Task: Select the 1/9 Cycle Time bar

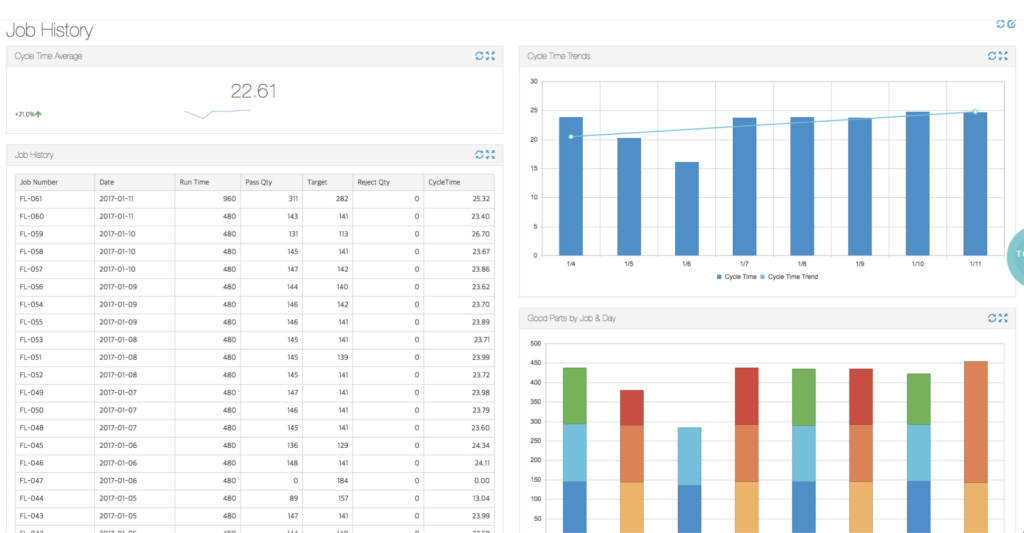Action: [x=859, y=187]
